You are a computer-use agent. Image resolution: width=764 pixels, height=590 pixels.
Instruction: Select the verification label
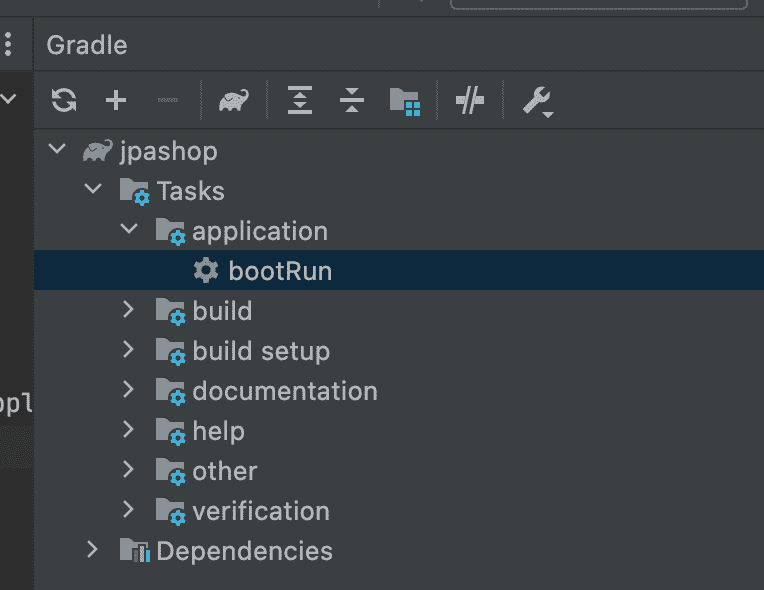point(261,511)
